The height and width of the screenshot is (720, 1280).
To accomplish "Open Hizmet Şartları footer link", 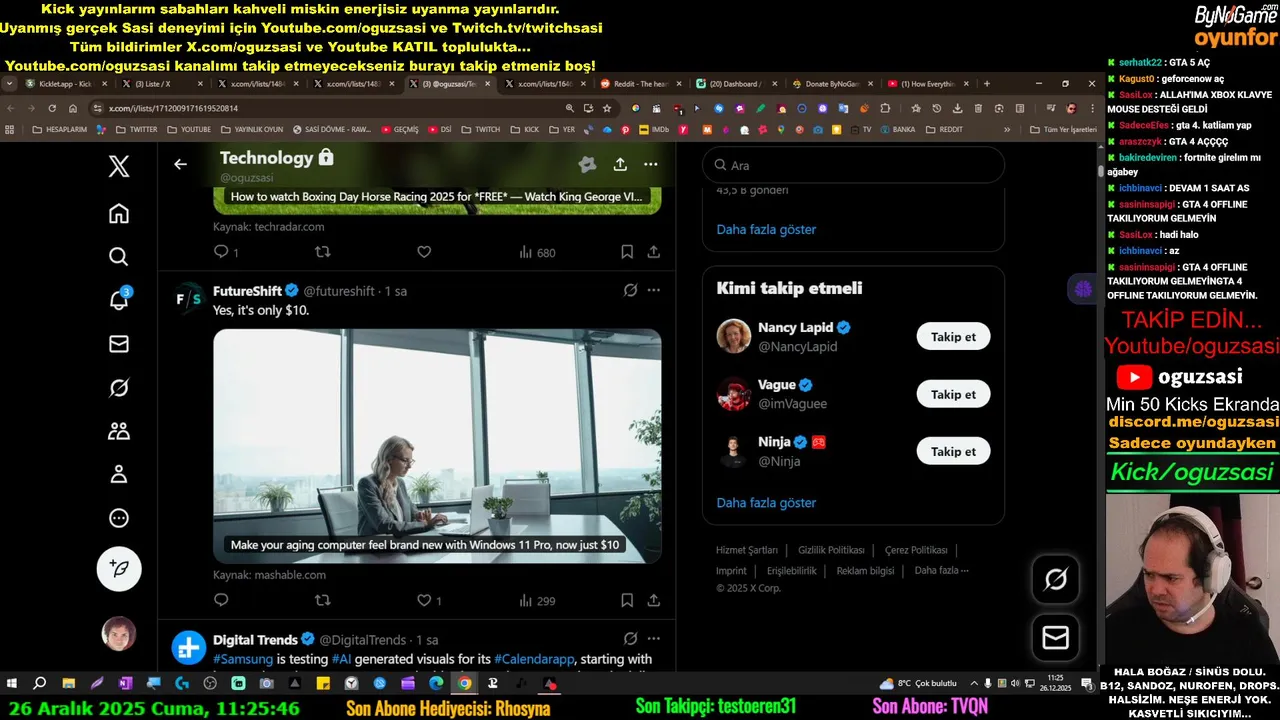I will tap(747, 550).
